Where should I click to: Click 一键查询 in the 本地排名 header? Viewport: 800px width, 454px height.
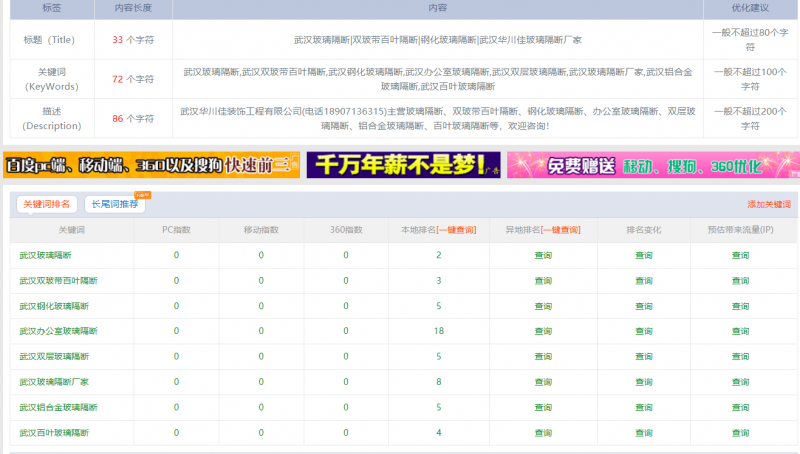(455, 230)
